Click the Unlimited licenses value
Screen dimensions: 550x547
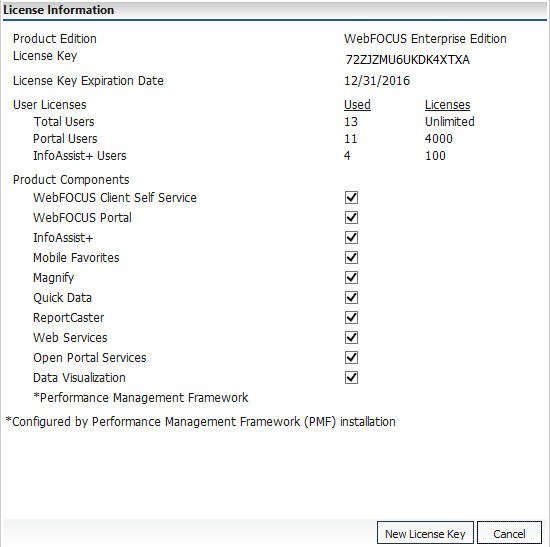coord(450,122)
